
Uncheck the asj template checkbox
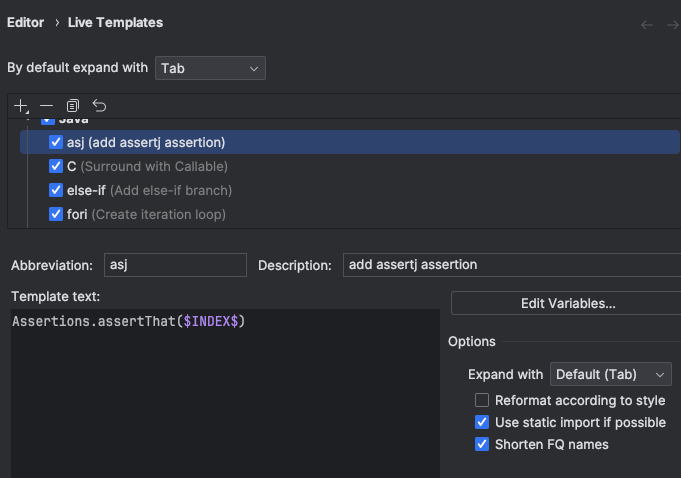(x=56, y=142)
